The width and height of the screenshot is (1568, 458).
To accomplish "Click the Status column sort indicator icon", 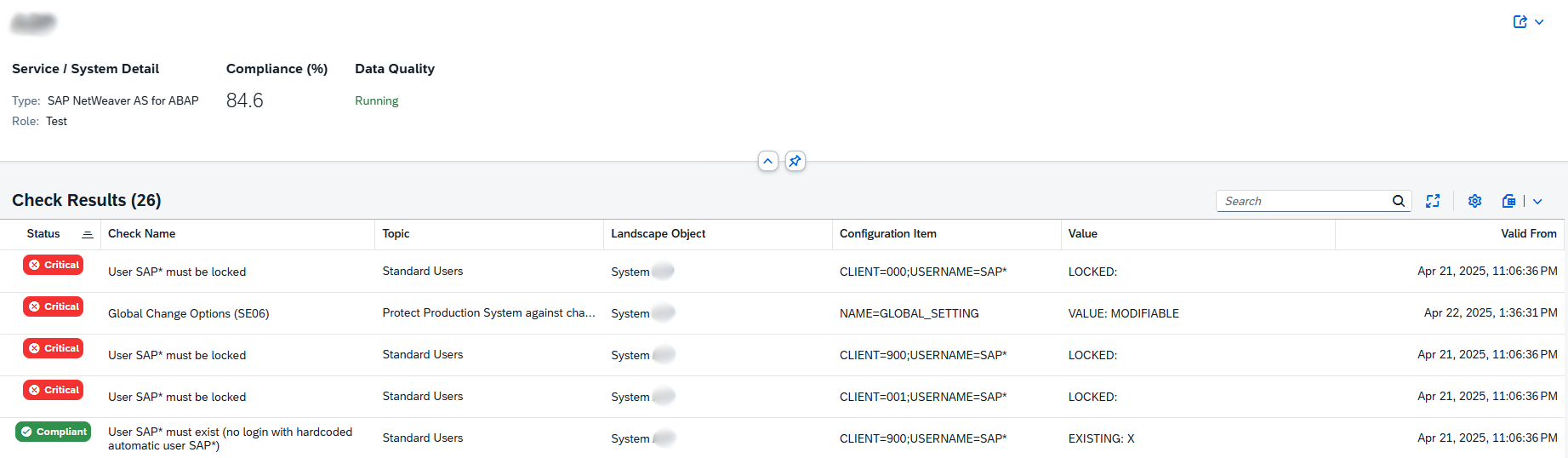I will (87, 234).
